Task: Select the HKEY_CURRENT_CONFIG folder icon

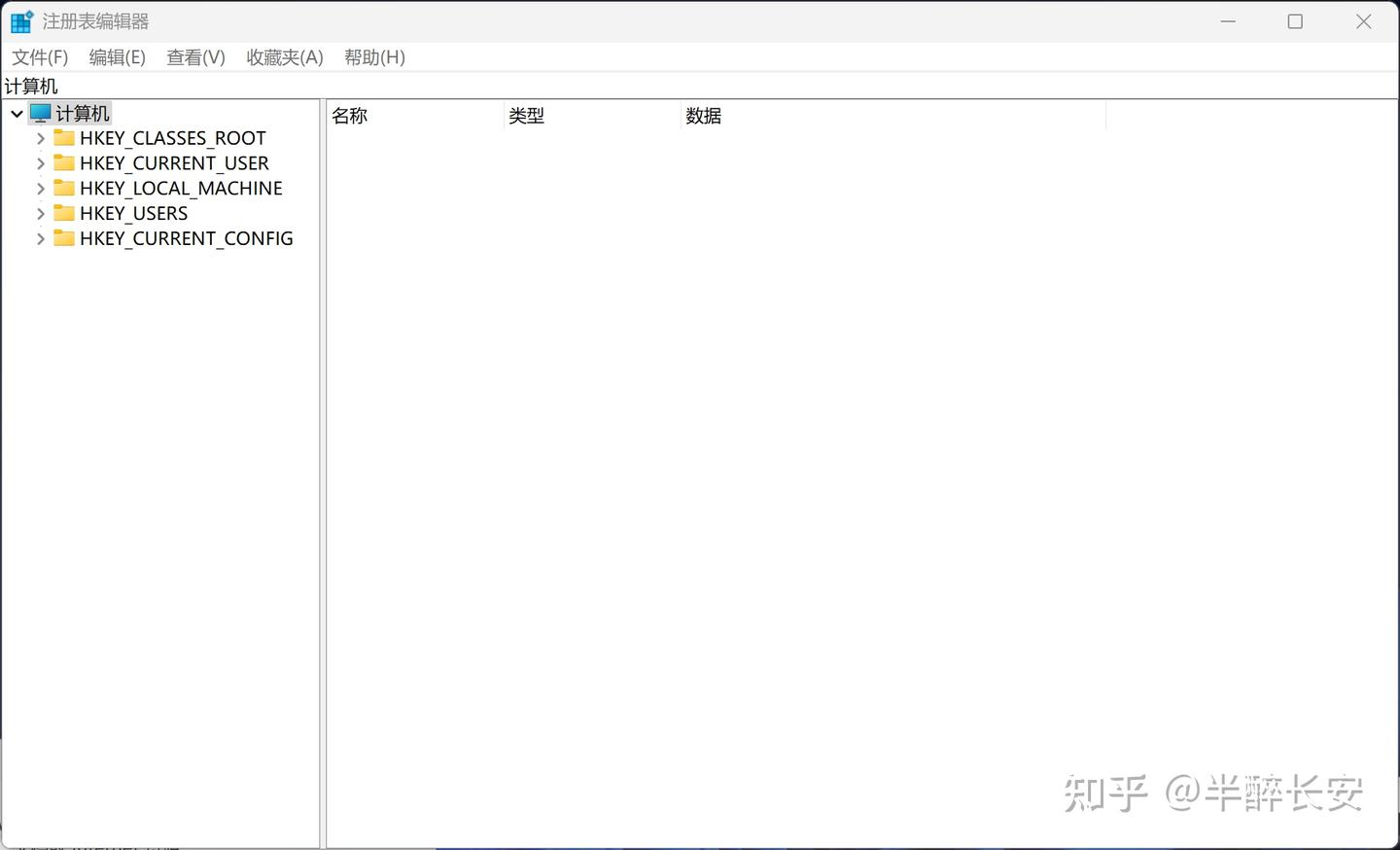Action: pyautogui.click(x=64, y=238)
